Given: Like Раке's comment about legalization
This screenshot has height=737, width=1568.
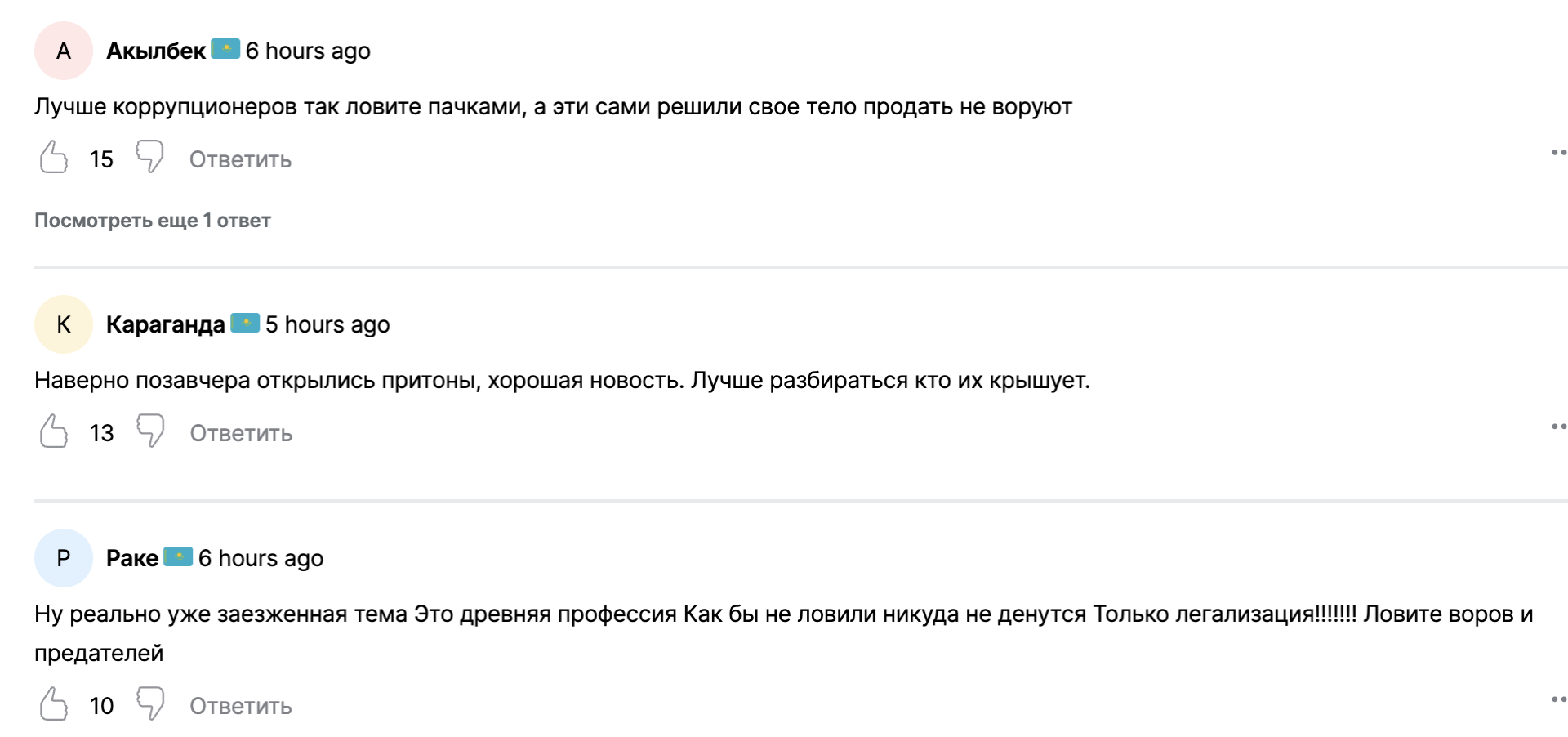Looking at the screenshot, I should pos(54,703).
